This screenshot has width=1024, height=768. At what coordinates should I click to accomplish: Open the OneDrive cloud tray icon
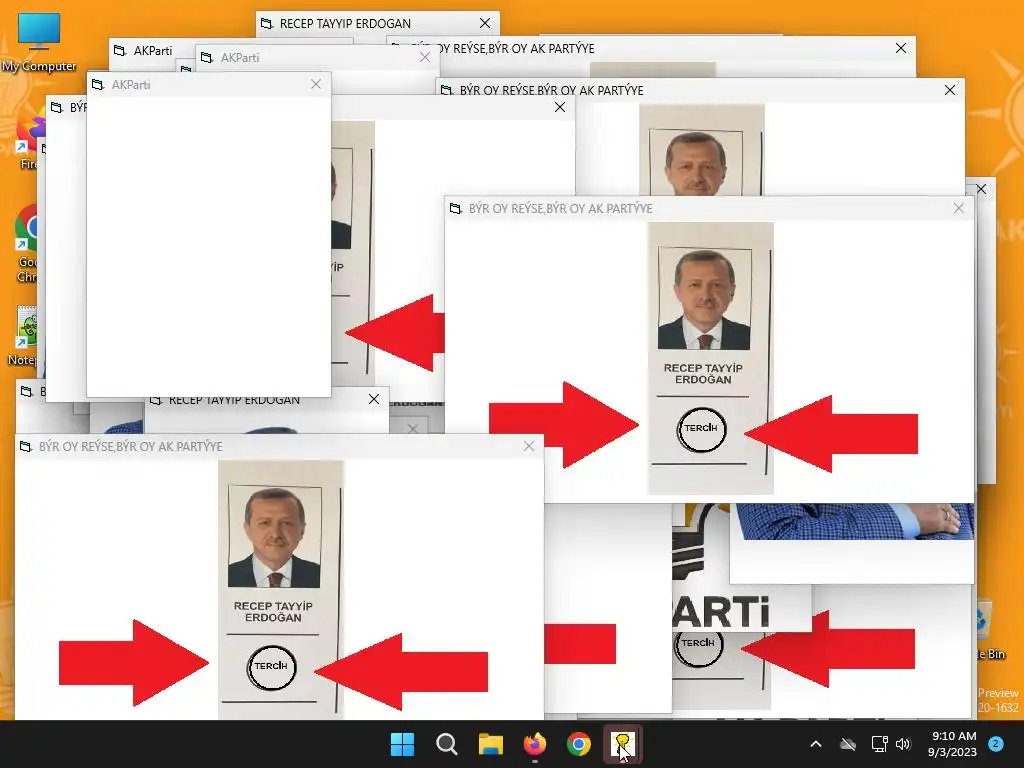pos(848,744)
